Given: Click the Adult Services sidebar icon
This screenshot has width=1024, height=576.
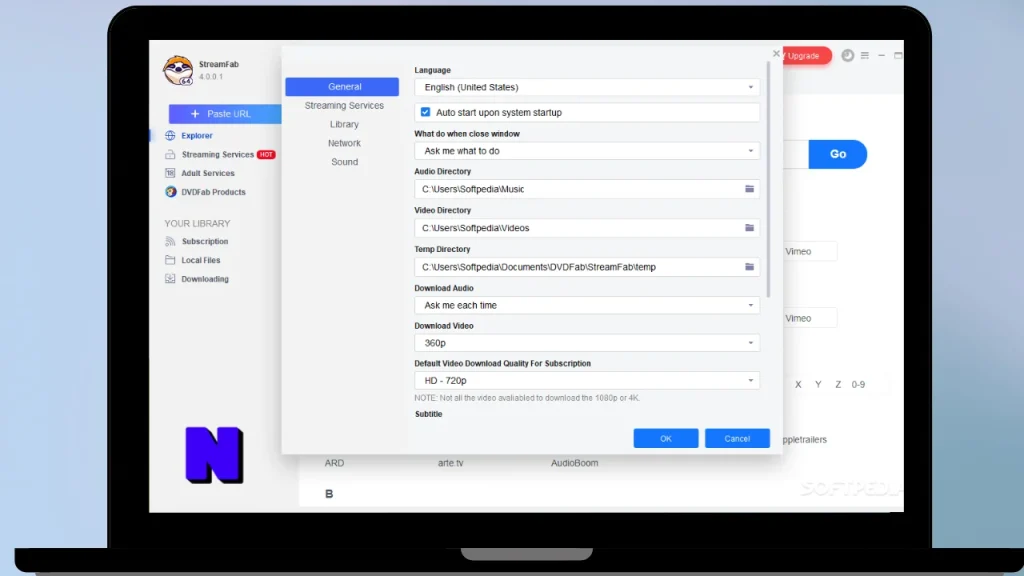Looking at the screenshot, I should (170, 173).
